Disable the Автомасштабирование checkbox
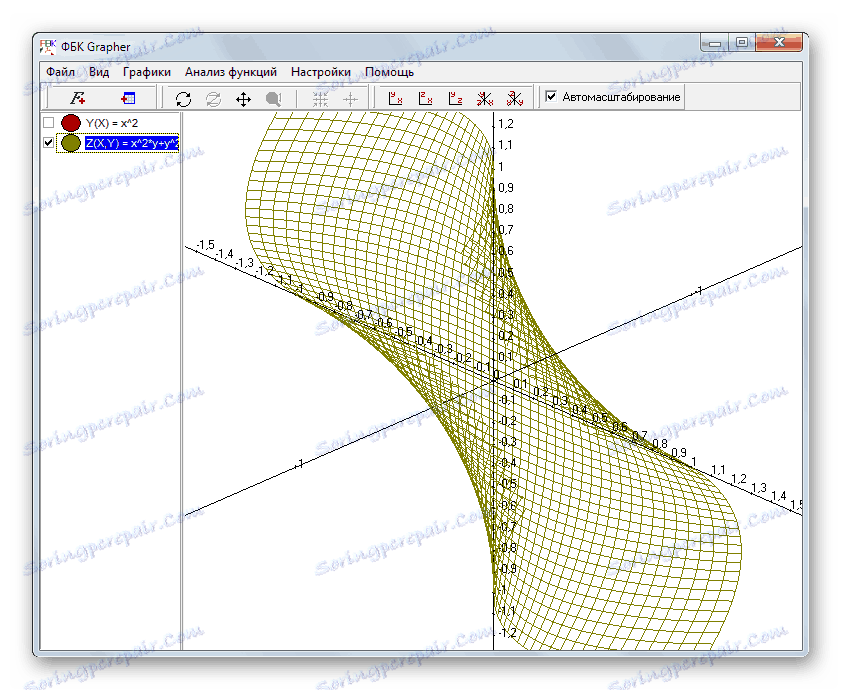This screenshot has height=690, width=842. (x=551, y=98)
